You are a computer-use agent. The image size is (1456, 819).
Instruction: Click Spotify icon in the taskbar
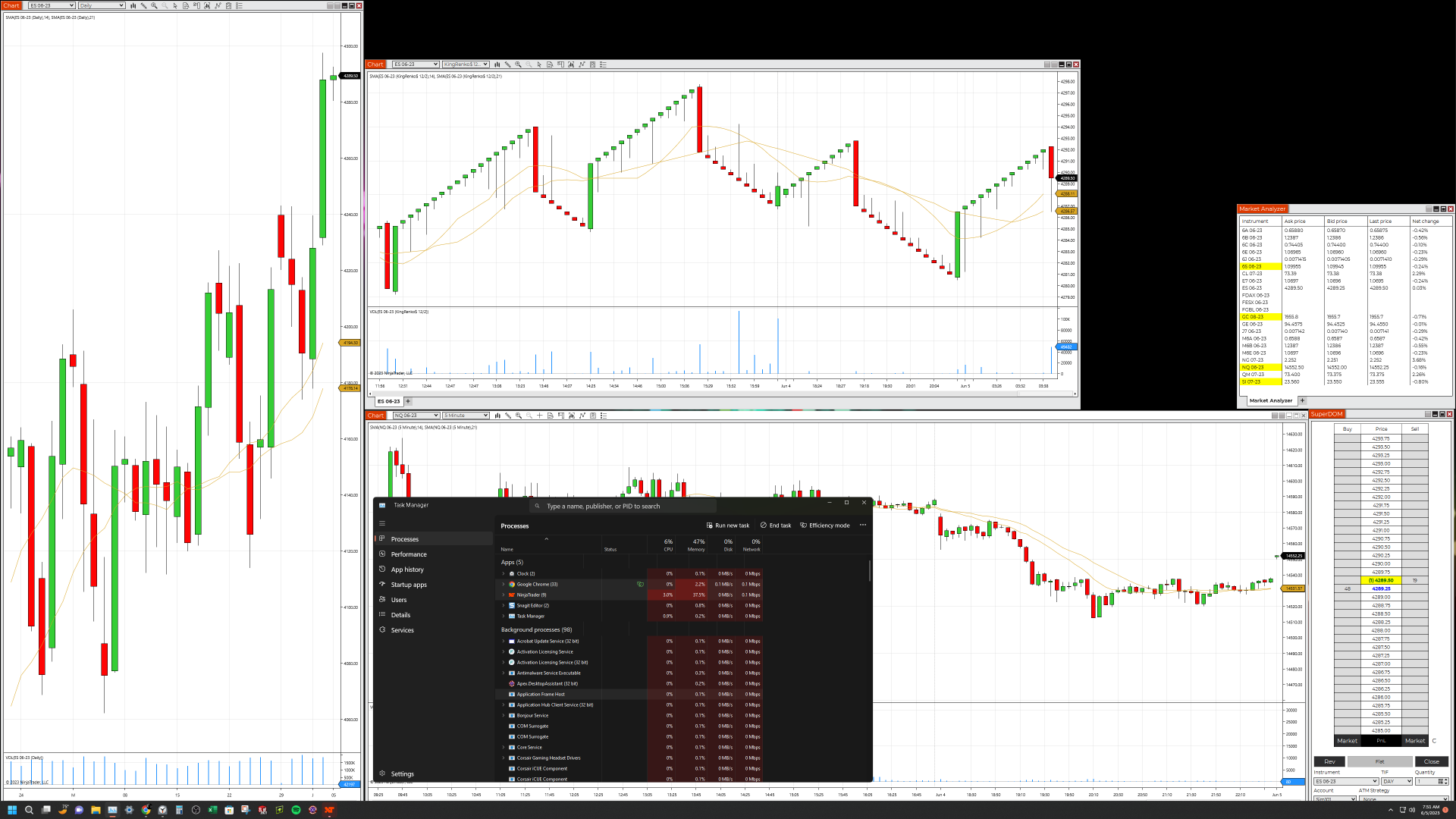296,810
